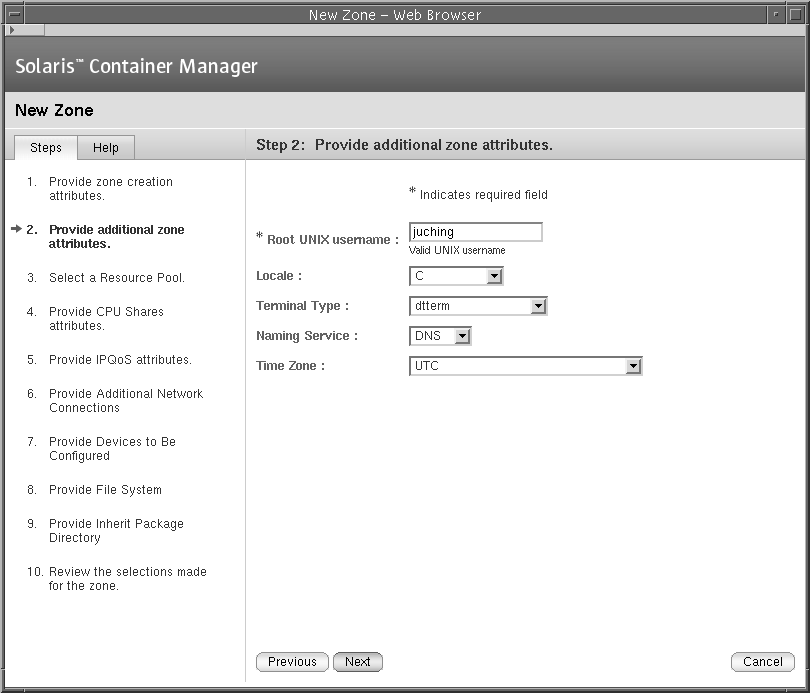This screenshot has width=810, height=693.
Task: Select step 1 Provide zone creation attributes
Action: pyautogui.click(x=111, y=189)
